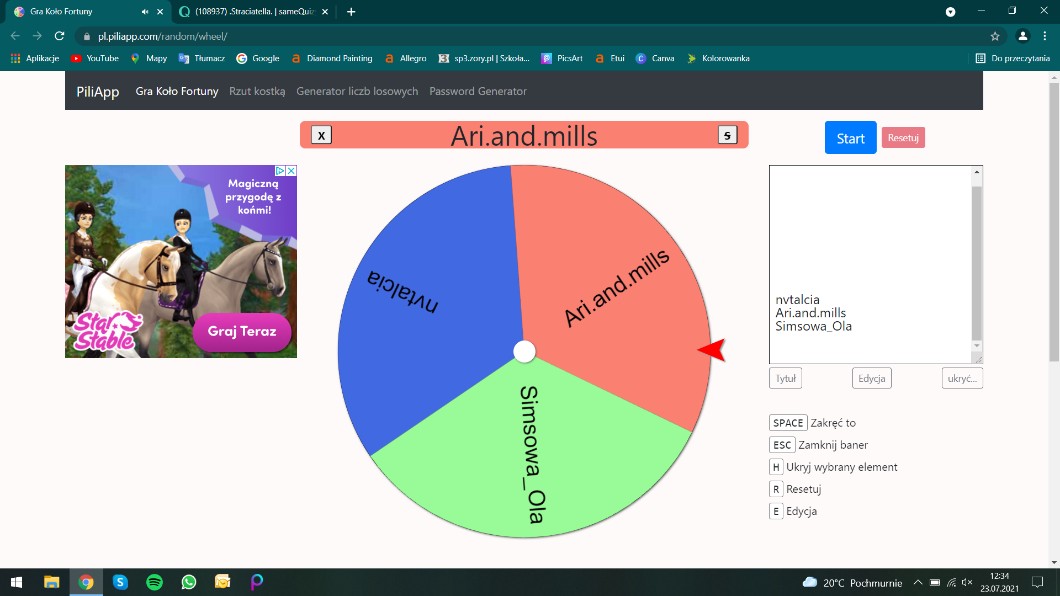The image size is (1060, 596).
Task: Open WhatsApp from the taskbar
Action: pos(188,582)
